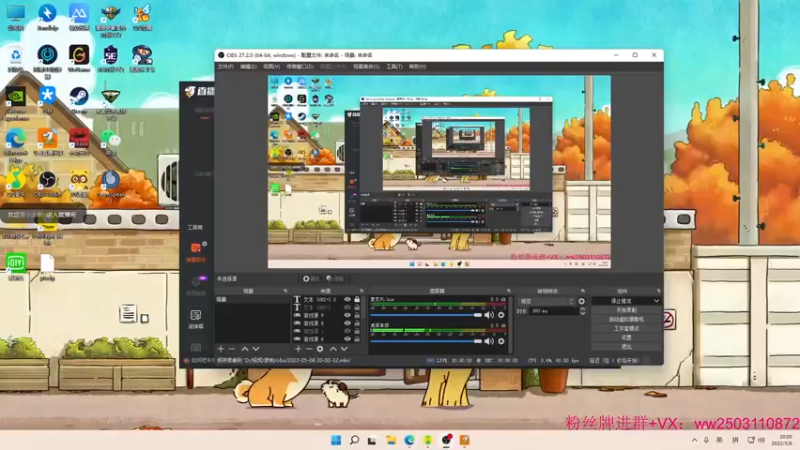Click 开始录制 start recording button
The width and height of the screenshot is (800, 450).
pos(626,310)
